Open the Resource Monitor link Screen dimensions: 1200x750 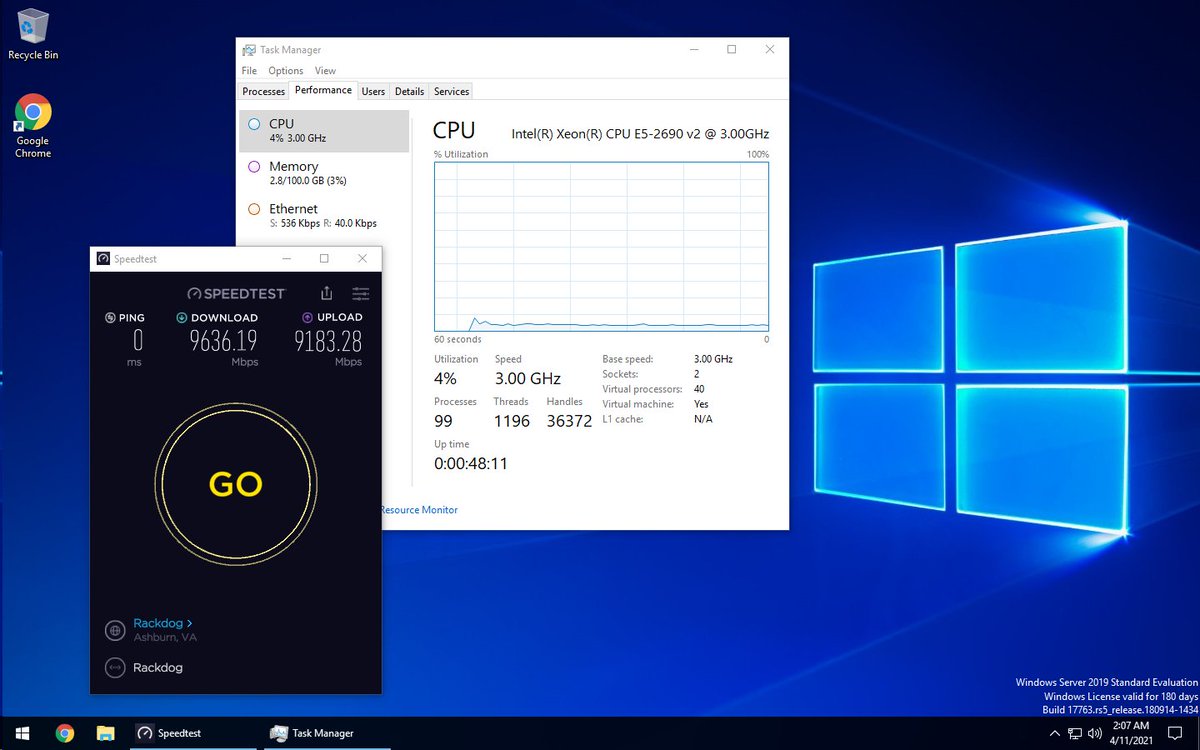pos(419,510)
